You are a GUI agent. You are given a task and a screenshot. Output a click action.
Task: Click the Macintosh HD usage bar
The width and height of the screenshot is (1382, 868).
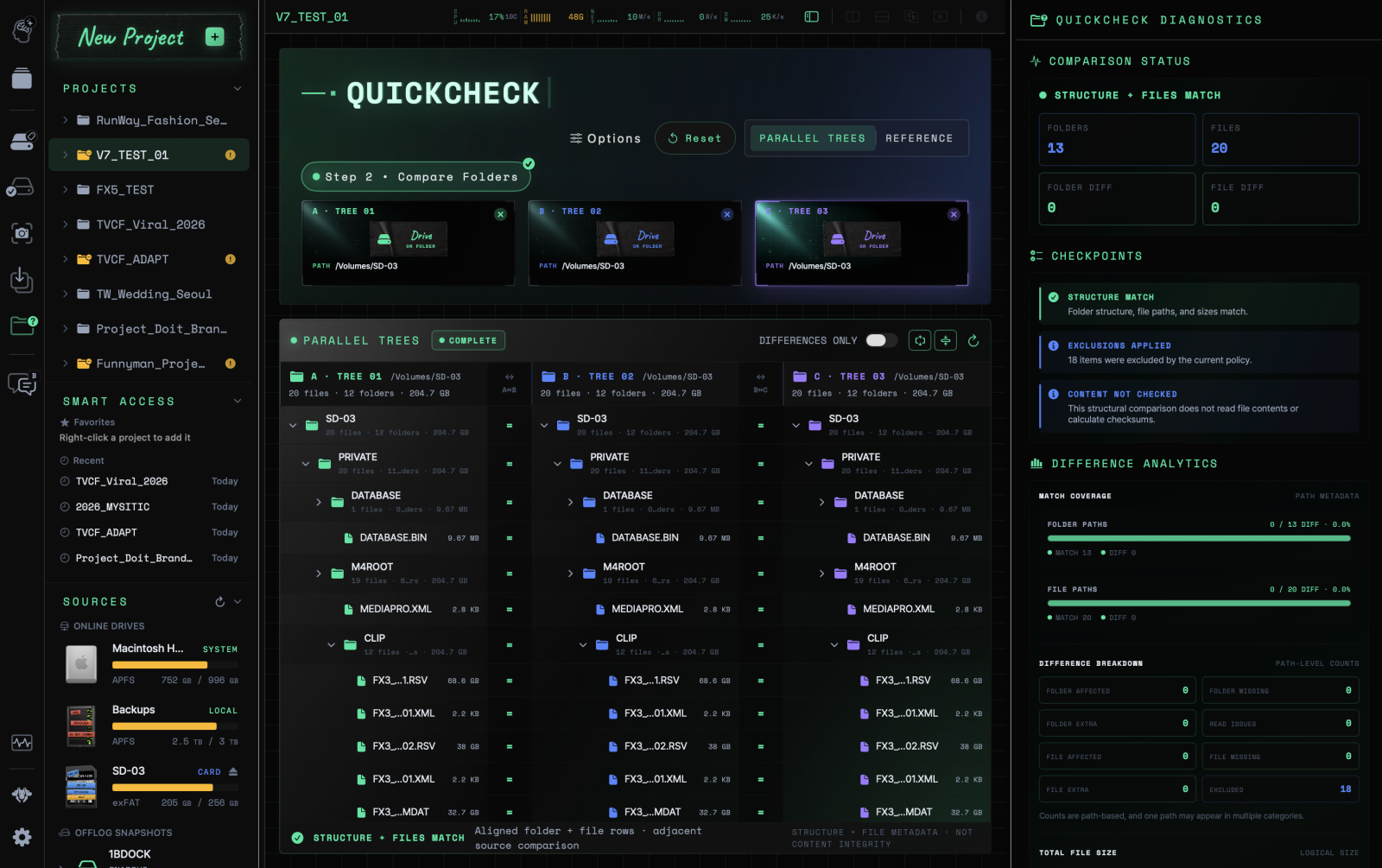coord(175,665)
